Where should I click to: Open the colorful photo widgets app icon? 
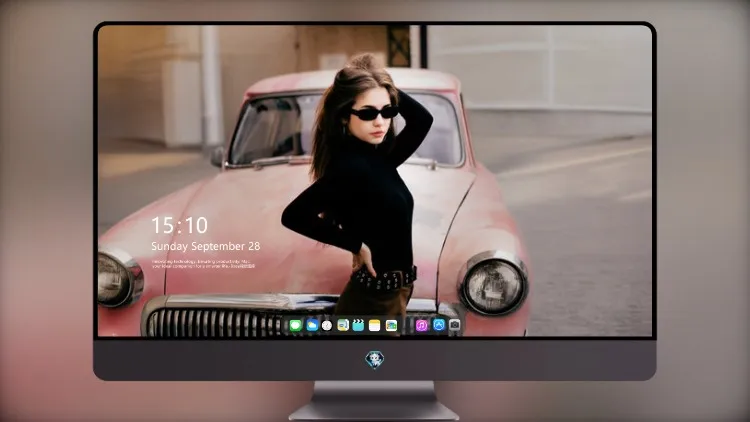point(391,325)
